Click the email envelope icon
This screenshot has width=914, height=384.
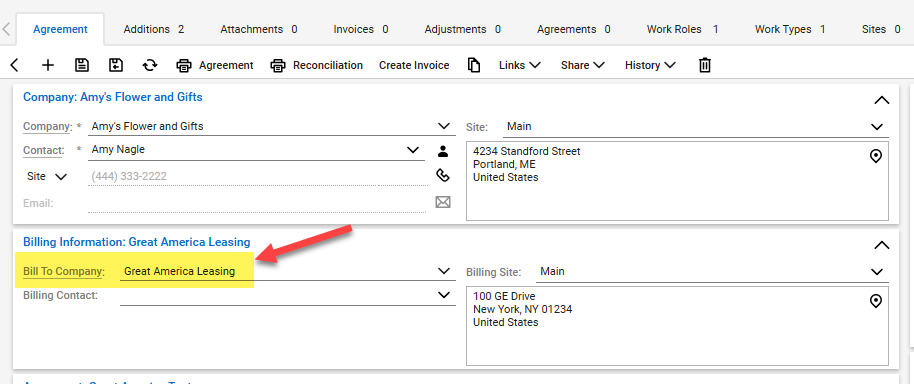click(443, 202)
